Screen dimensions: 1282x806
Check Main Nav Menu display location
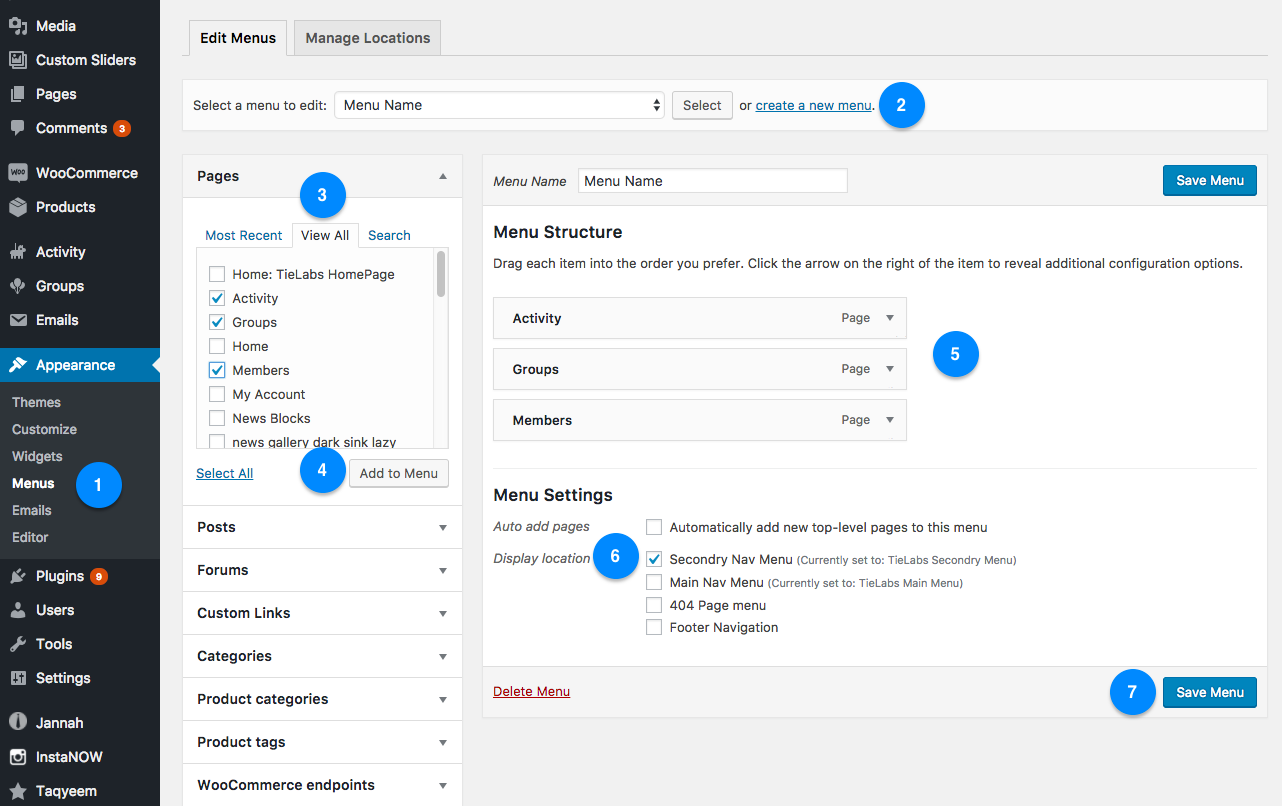point(654,582)
